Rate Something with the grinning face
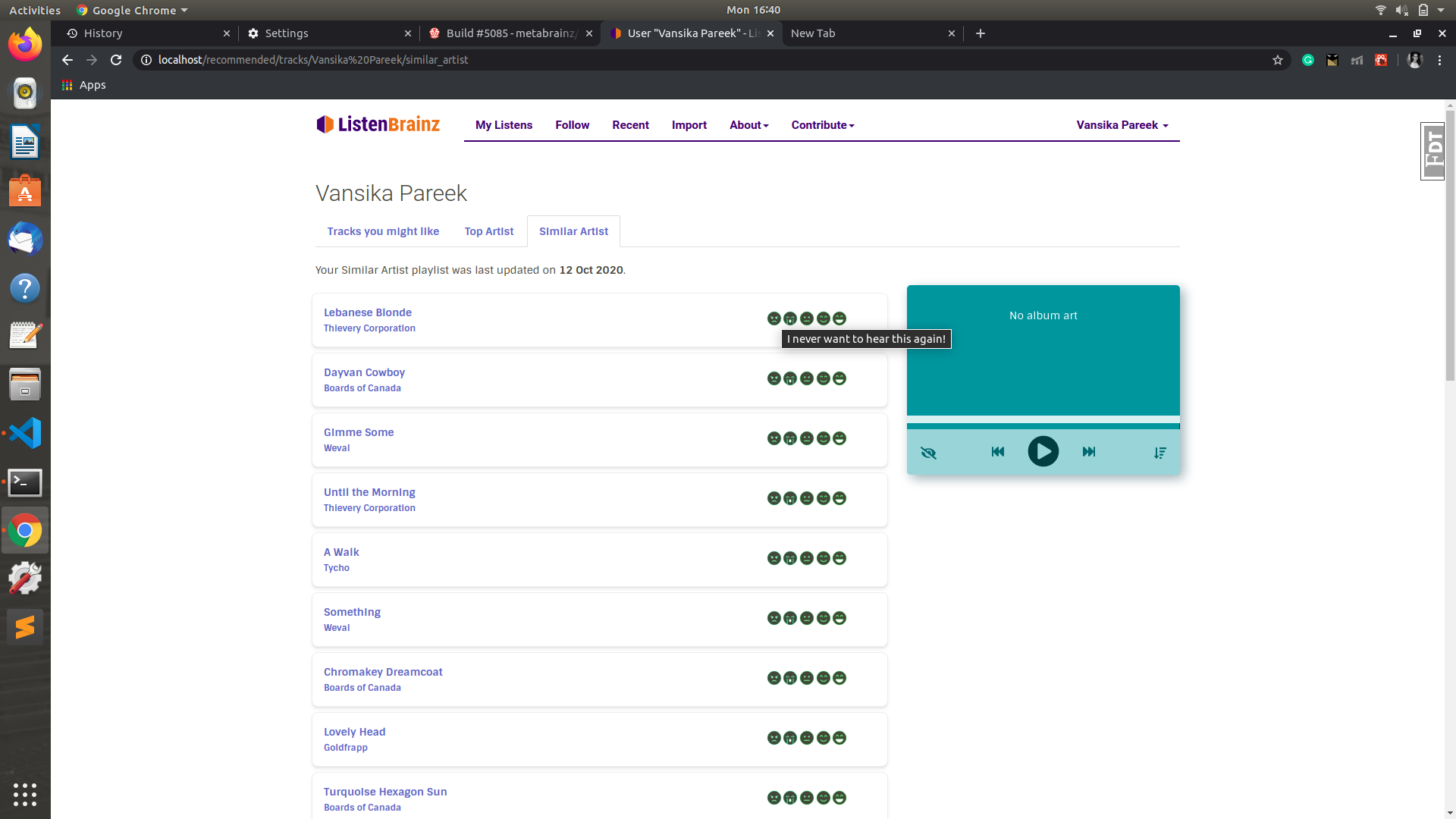This screenshot has height=819, width=1456. tap(839, 618)
